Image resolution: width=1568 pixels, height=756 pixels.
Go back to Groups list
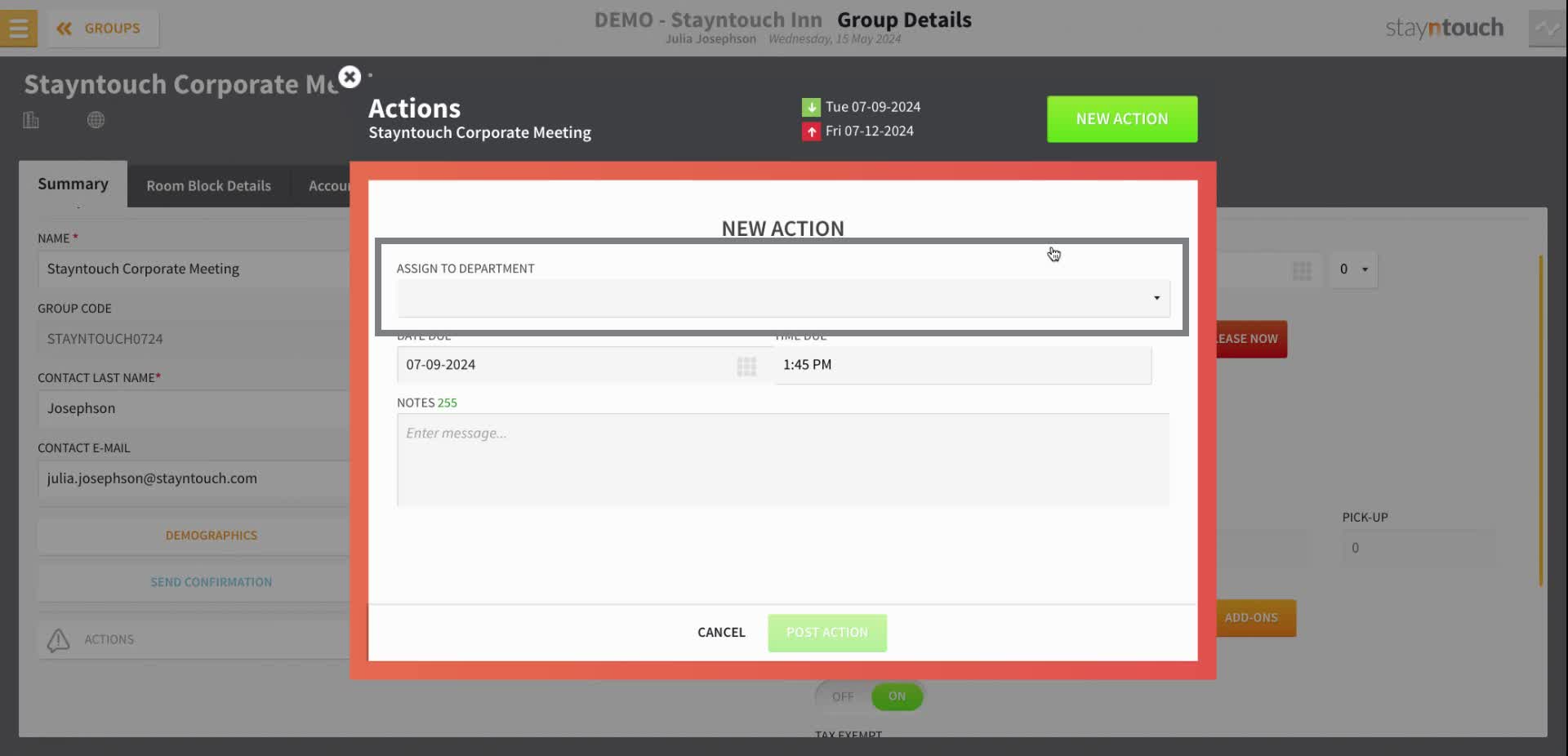[x=103, y=29]
